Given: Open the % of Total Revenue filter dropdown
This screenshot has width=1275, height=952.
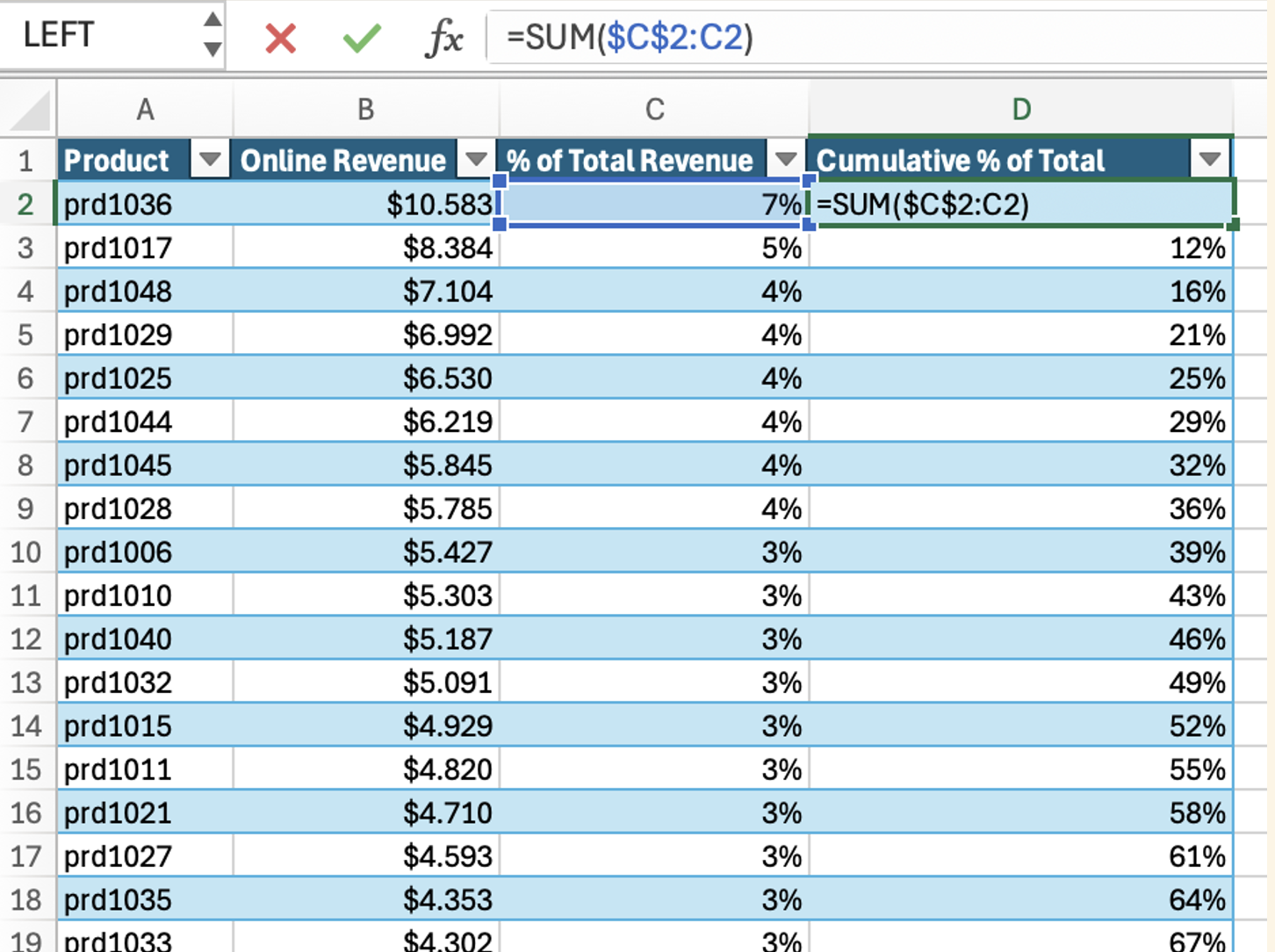Looking at the screenshot, I should 786,160.
